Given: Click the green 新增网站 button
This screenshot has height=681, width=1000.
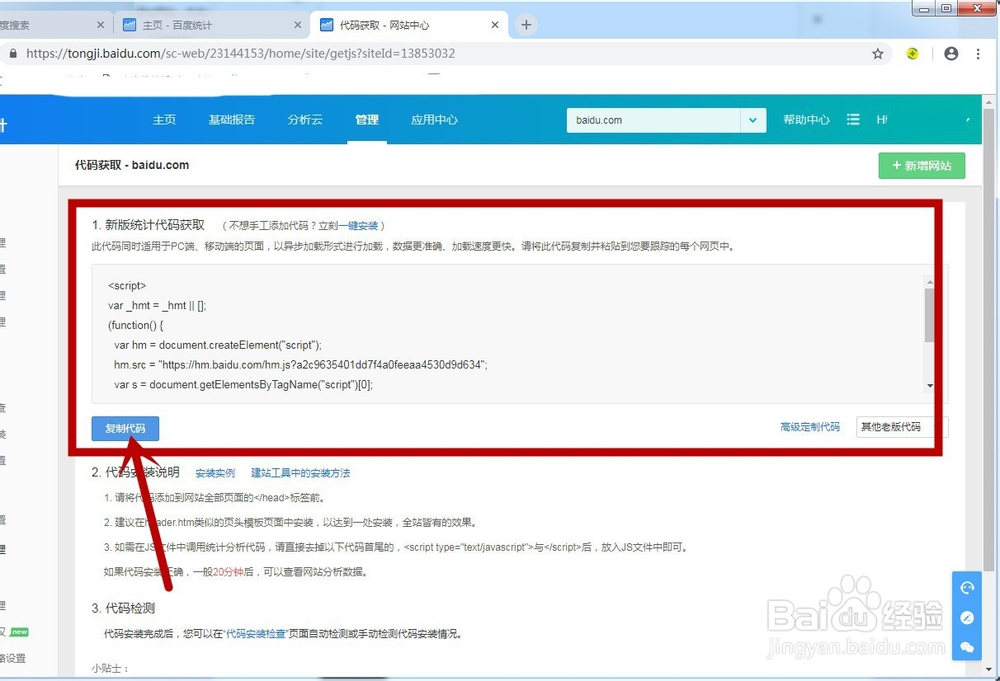Looking at the screenshot, I should (x=921, y=166).
